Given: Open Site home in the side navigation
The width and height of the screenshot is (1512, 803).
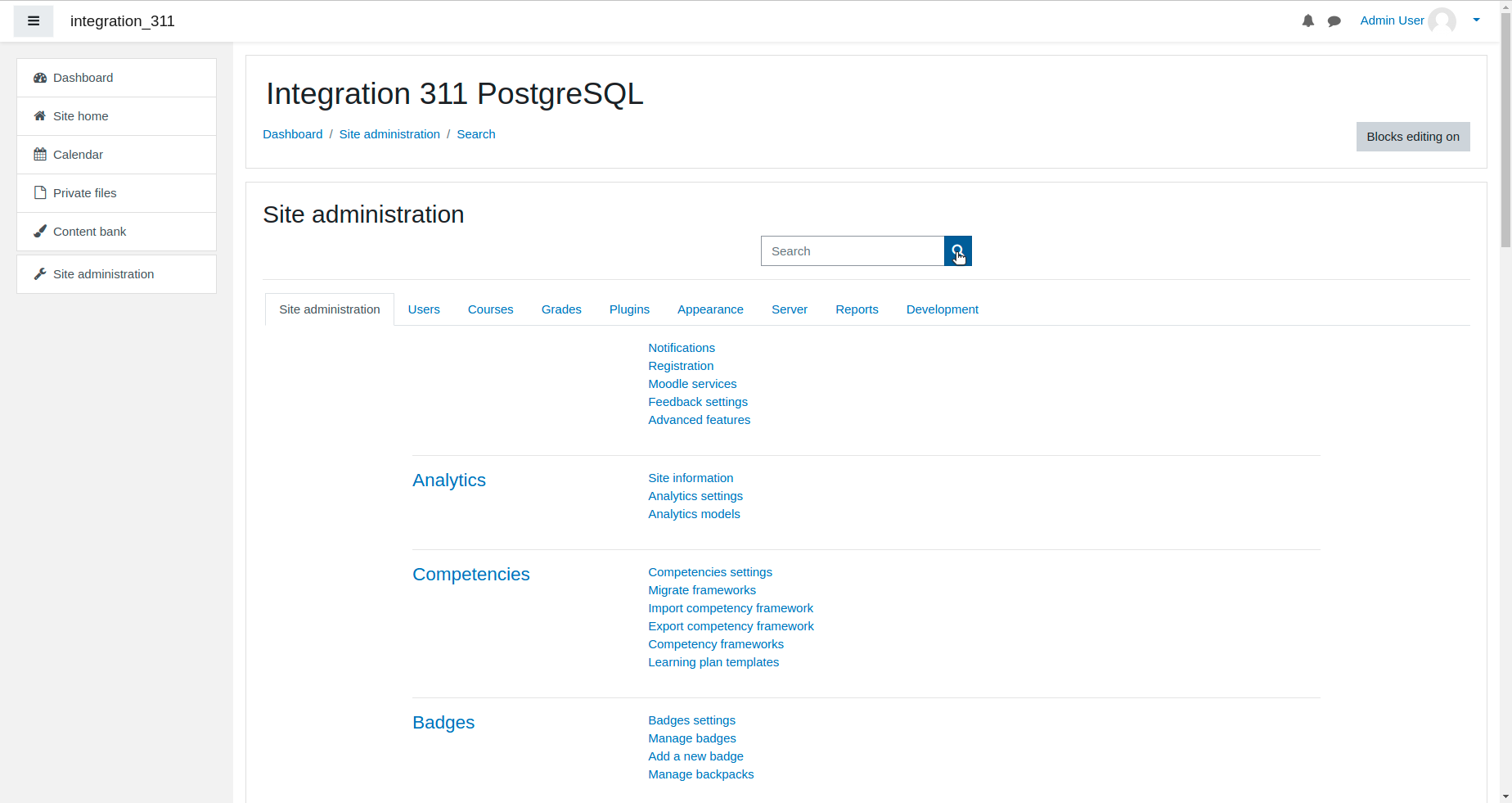Looking at the screenshot, I should [x=116, y=116].
